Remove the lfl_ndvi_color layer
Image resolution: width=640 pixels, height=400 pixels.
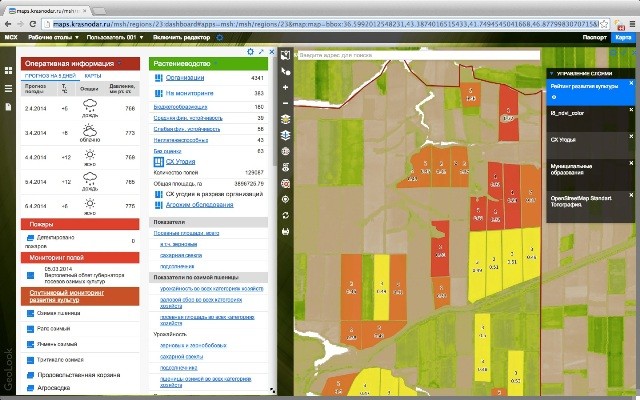pyautogui.click(x=631, y=110)
